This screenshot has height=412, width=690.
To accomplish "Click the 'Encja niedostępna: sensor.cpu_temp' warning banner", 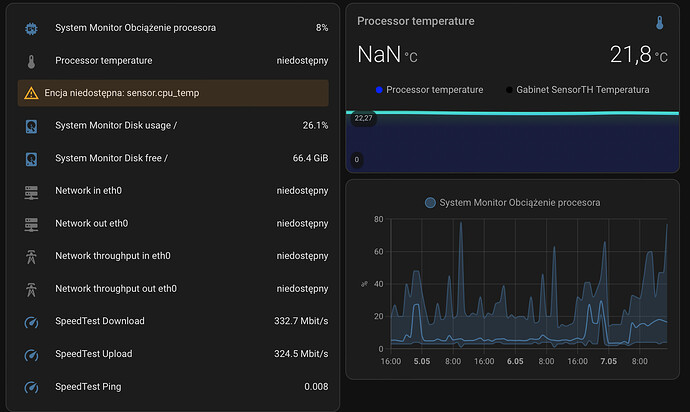I will [173, 93].
